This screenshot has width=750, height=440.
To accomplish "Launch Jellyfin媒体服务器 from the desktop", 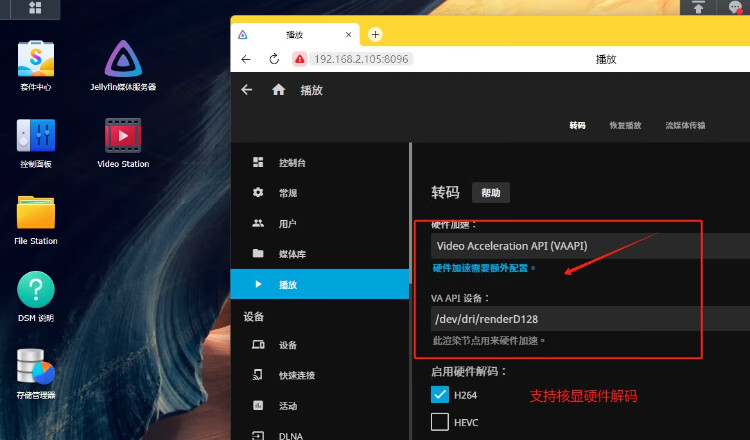I will tap(122, 59).
